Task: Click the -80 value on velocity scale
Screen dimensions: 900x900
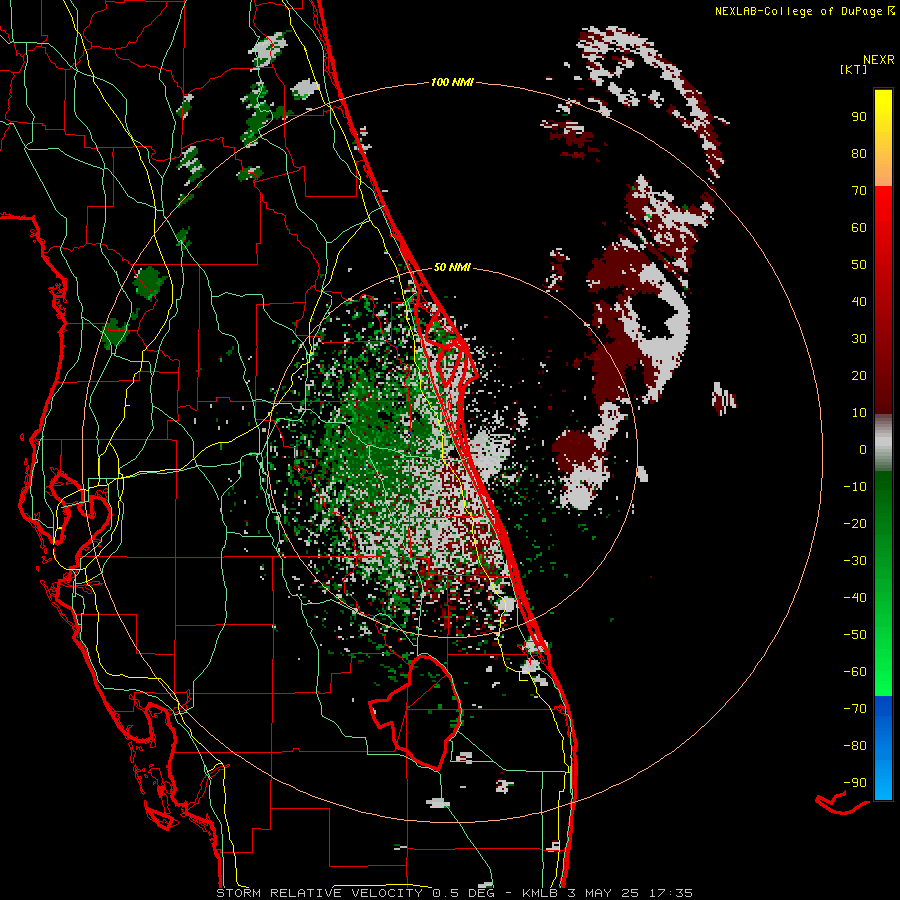Action: (x=855, y=746)
